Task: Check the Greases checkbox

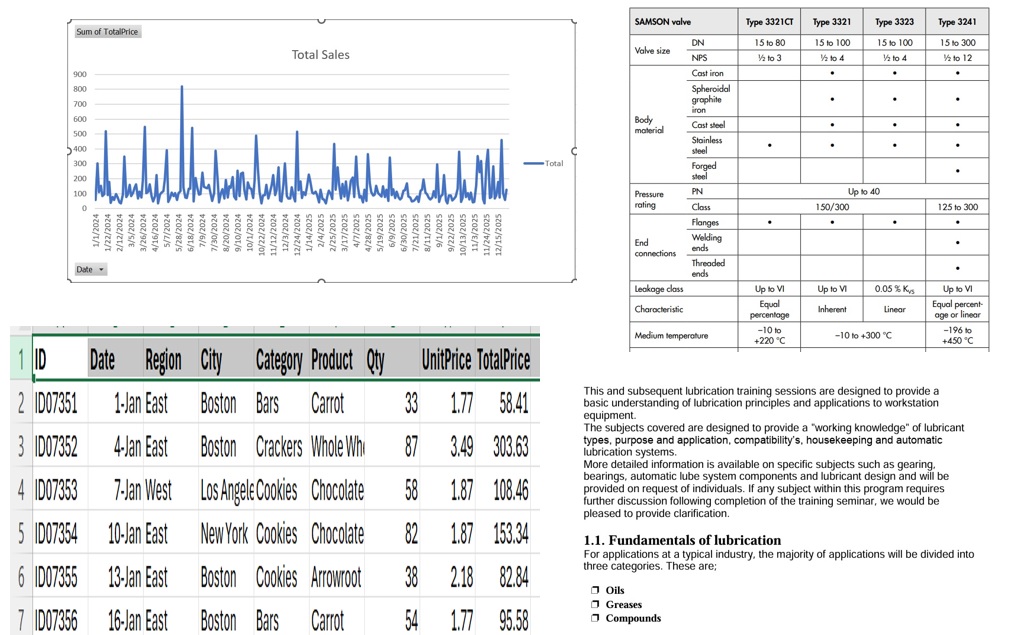Action: pos(594,604)
